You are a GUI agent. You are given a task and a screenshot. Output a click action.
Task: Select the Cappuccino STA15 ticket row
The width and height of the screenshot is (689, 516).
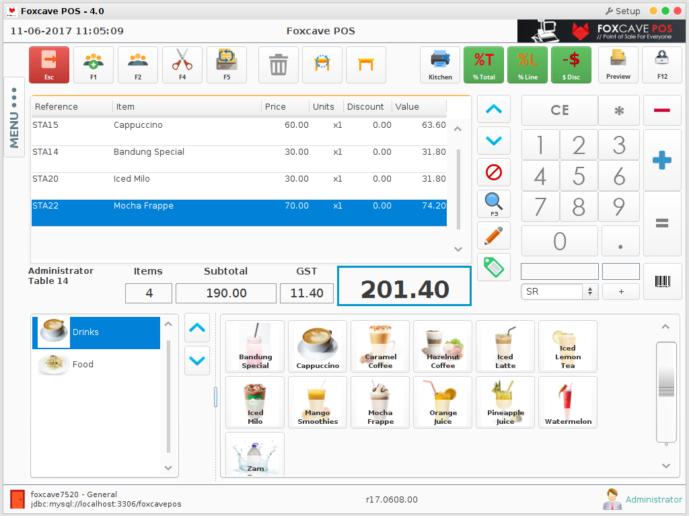point(239,131)
